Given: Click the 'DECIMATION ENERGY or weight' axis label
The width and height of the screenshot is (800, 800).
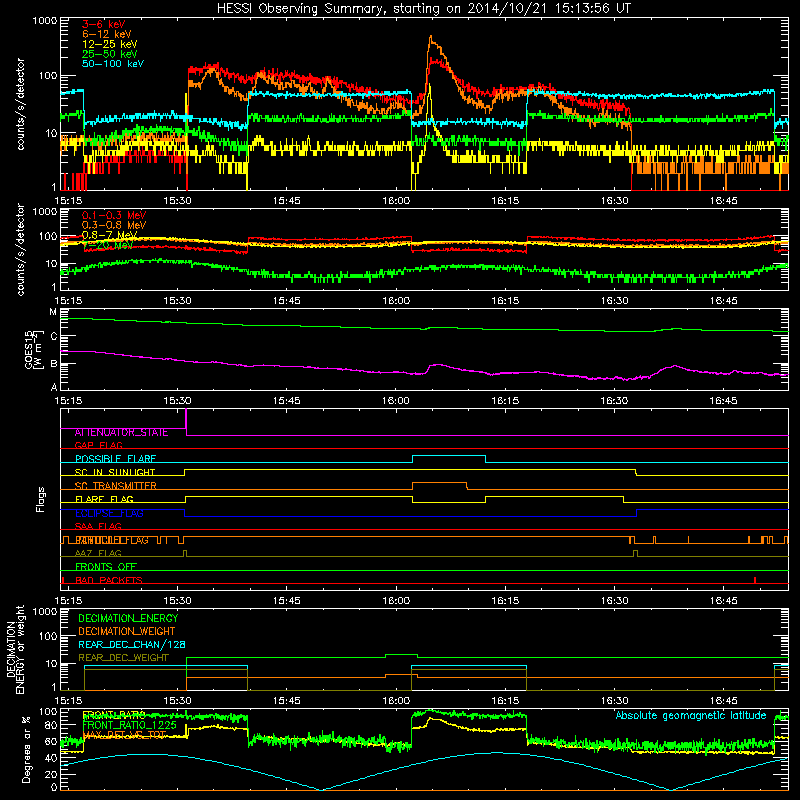Looking at the screenshot, I should [14, 650].
